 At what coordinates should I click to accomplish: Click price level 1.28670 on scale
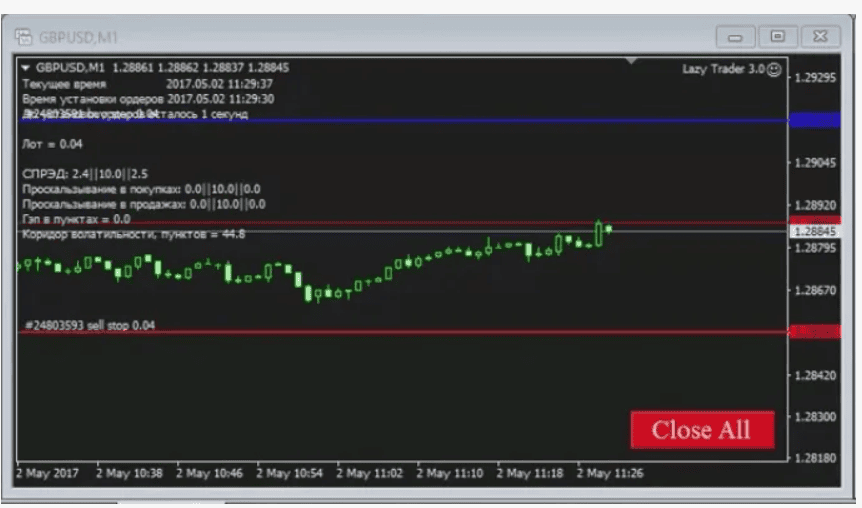pyautogui.click(x=815, y=290)
